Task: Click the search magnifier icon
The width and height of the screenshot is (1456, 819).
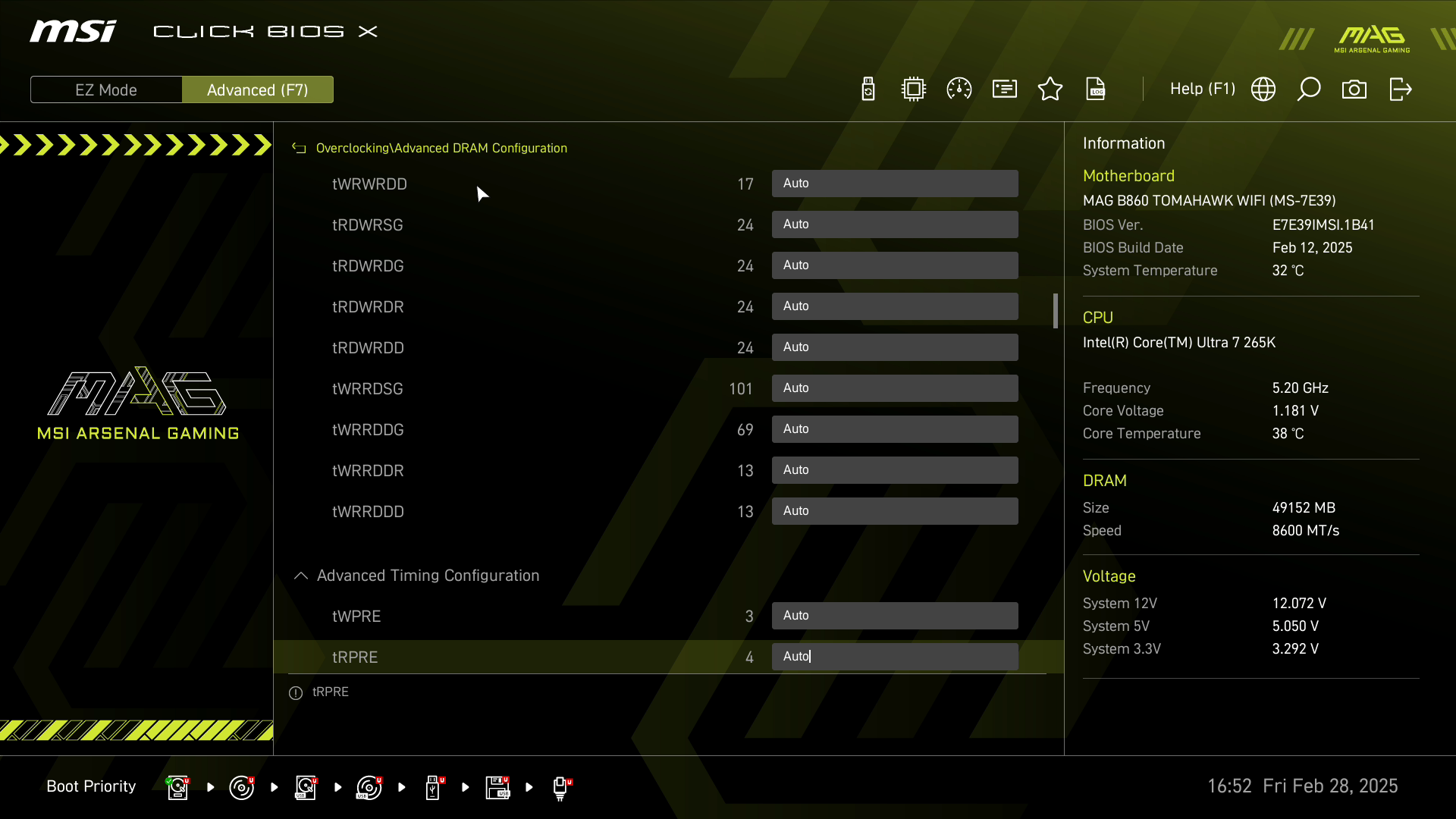Action: click(1309, 89)
